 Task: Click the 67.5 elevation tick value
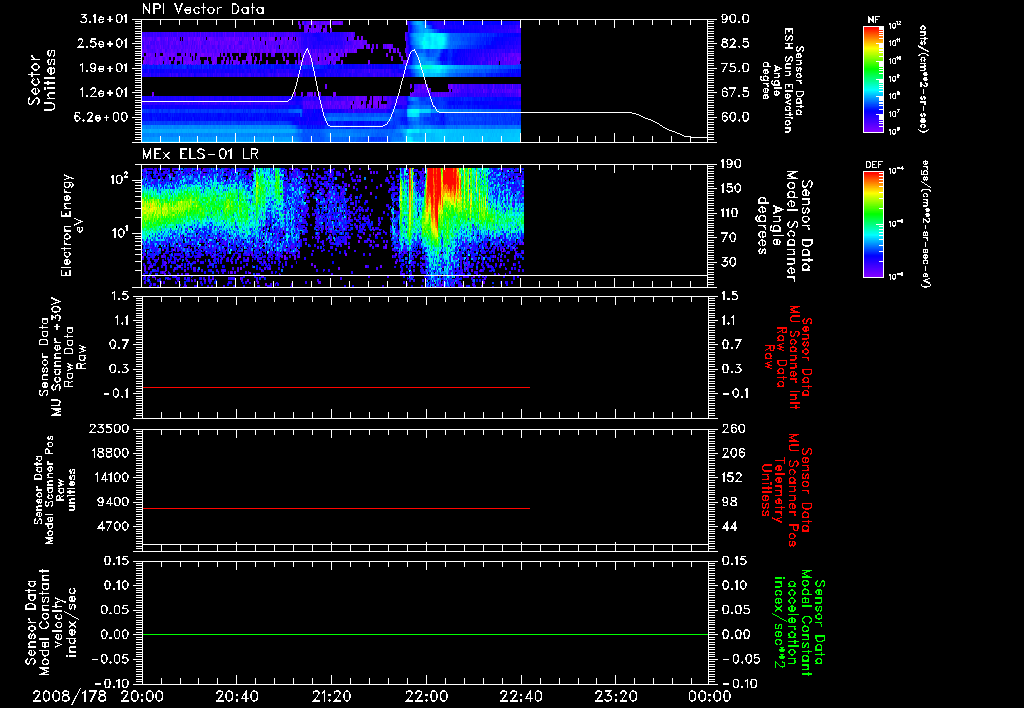(x=735, y=93)
